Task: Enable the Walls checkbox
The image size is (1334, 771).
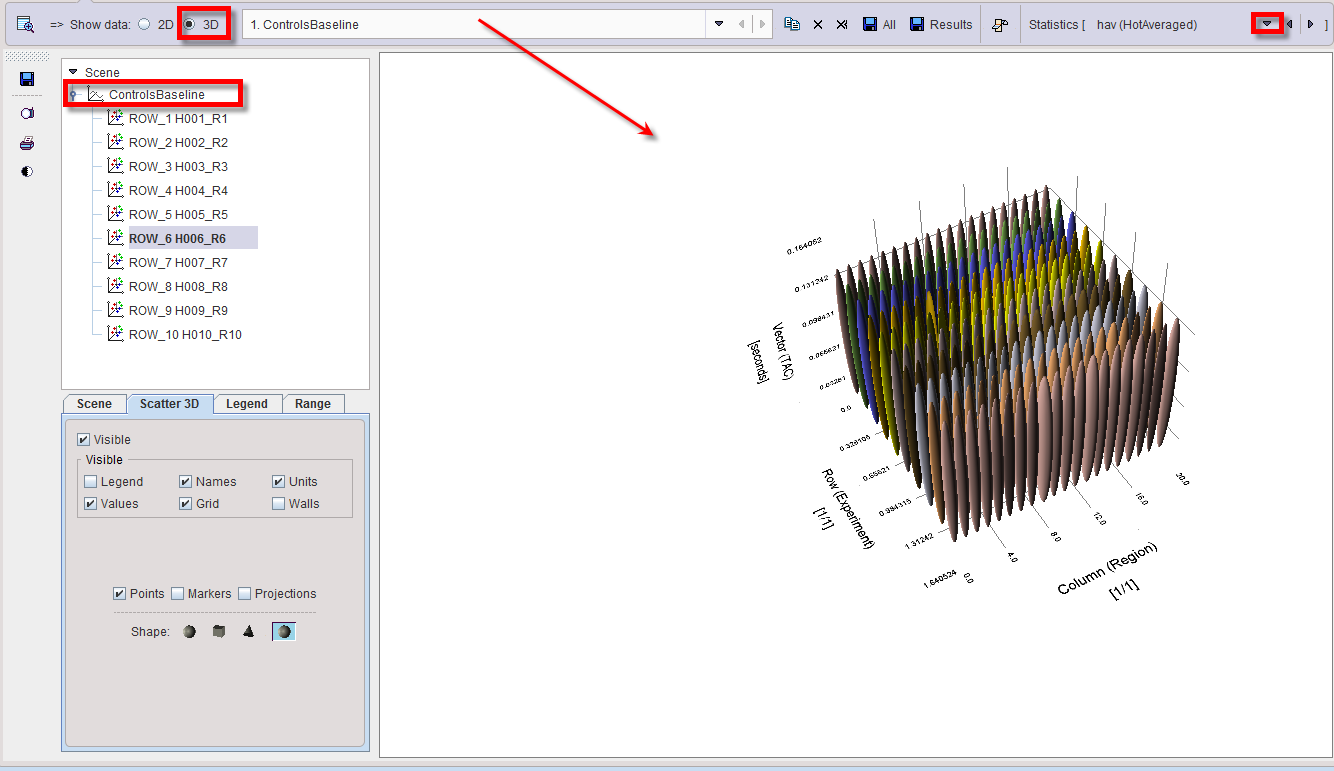Action: coord(279,504)
